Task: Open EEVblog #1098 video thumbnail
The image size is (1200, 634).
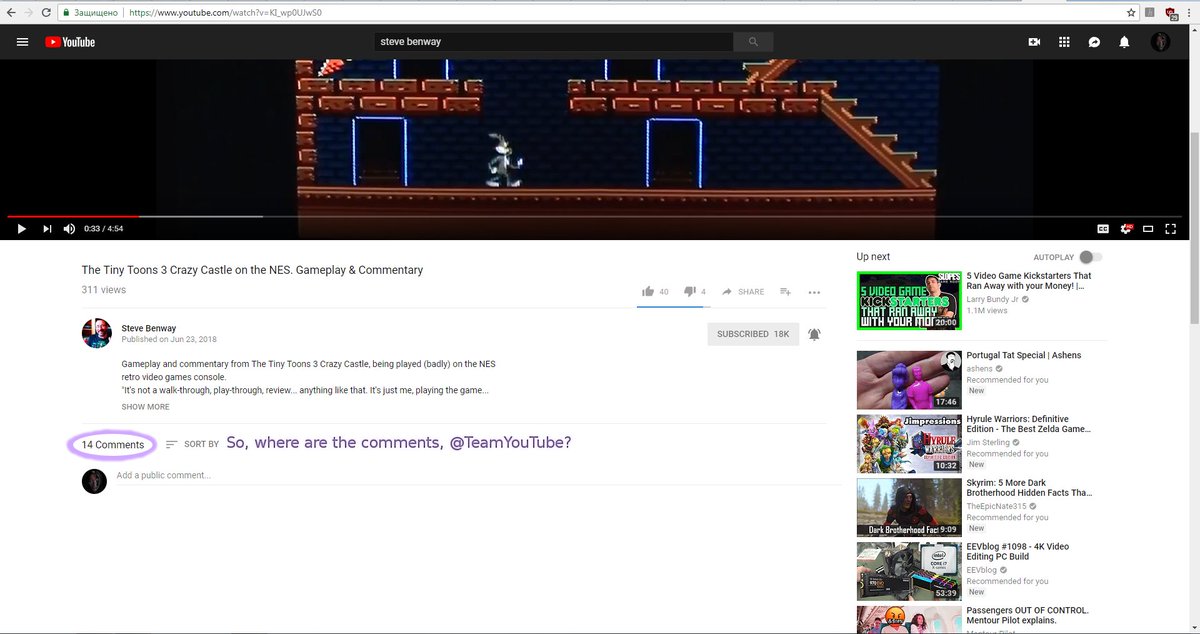Action: coord(909,571)
